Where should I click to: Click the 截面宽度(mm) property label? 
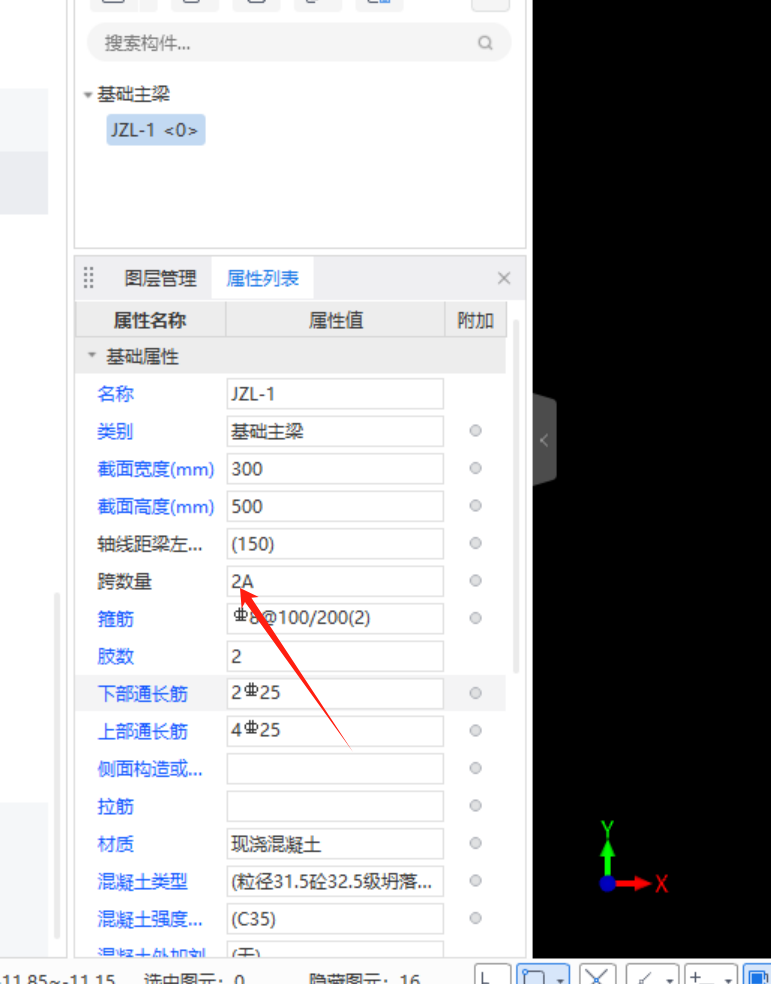click(156, 469)
